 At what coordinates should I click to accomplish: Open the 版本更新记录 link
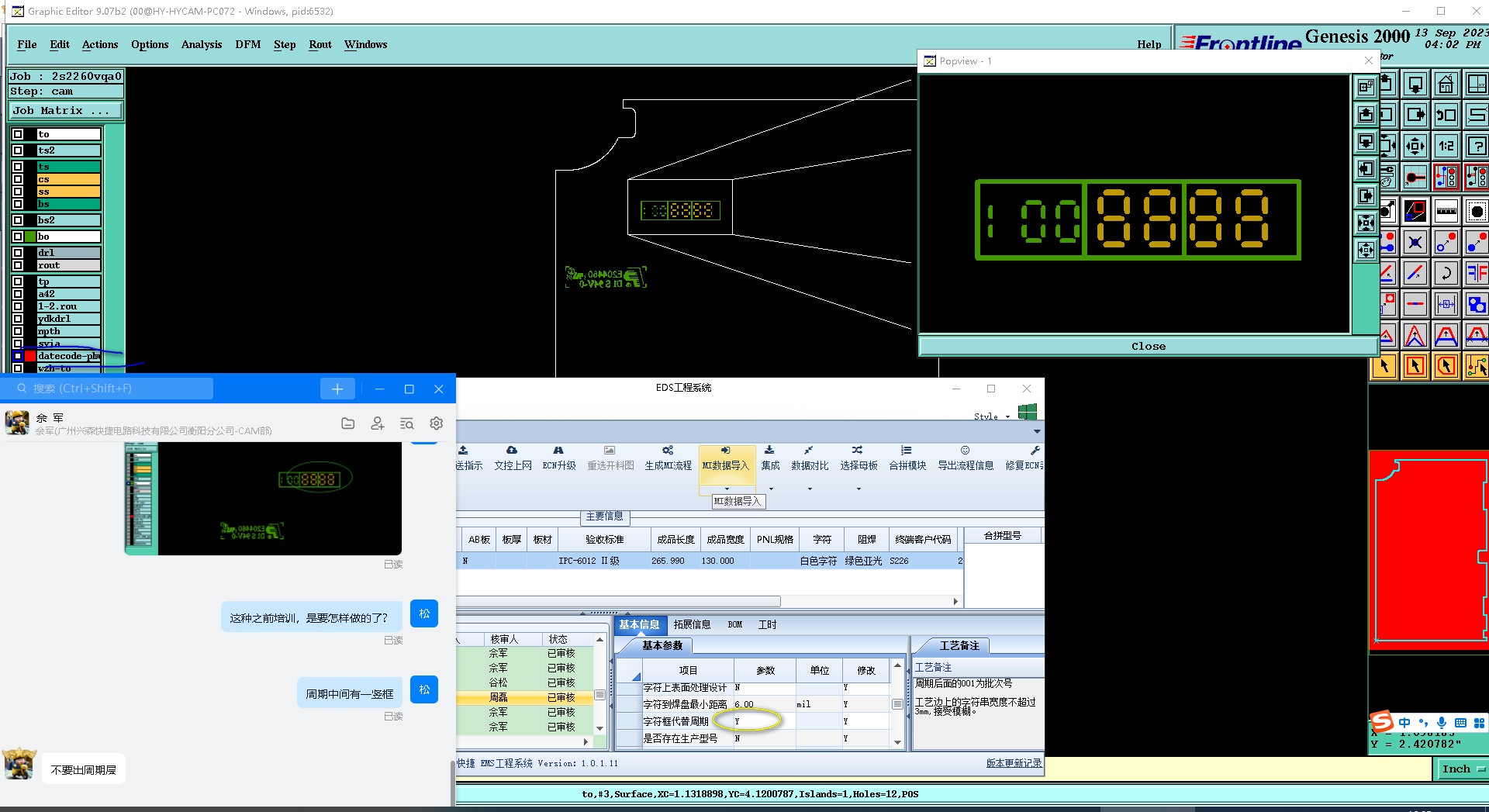[1014, 763]
